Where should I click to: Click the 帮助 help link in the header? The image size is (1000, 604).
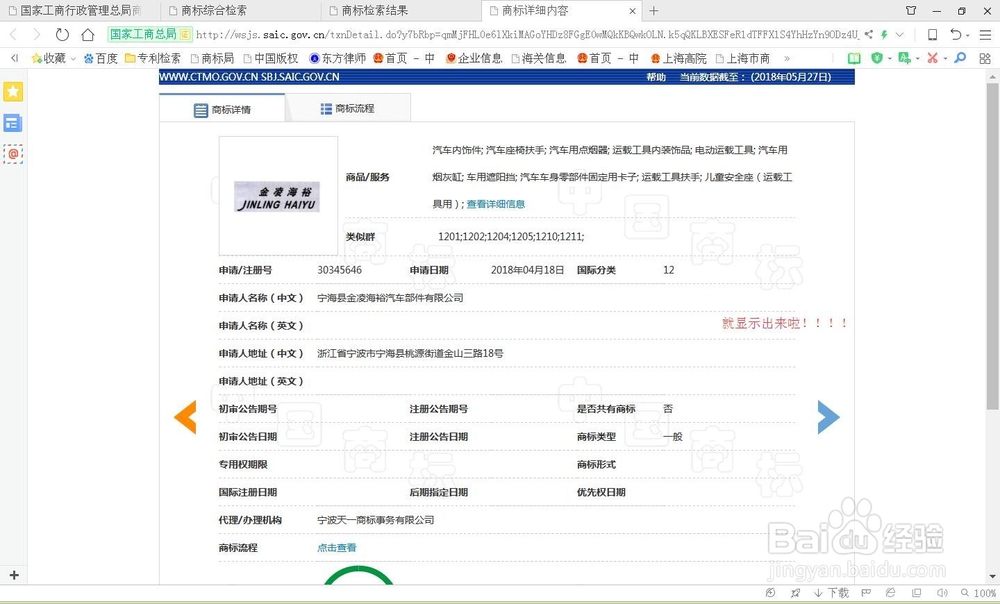[x=656, y=77]
